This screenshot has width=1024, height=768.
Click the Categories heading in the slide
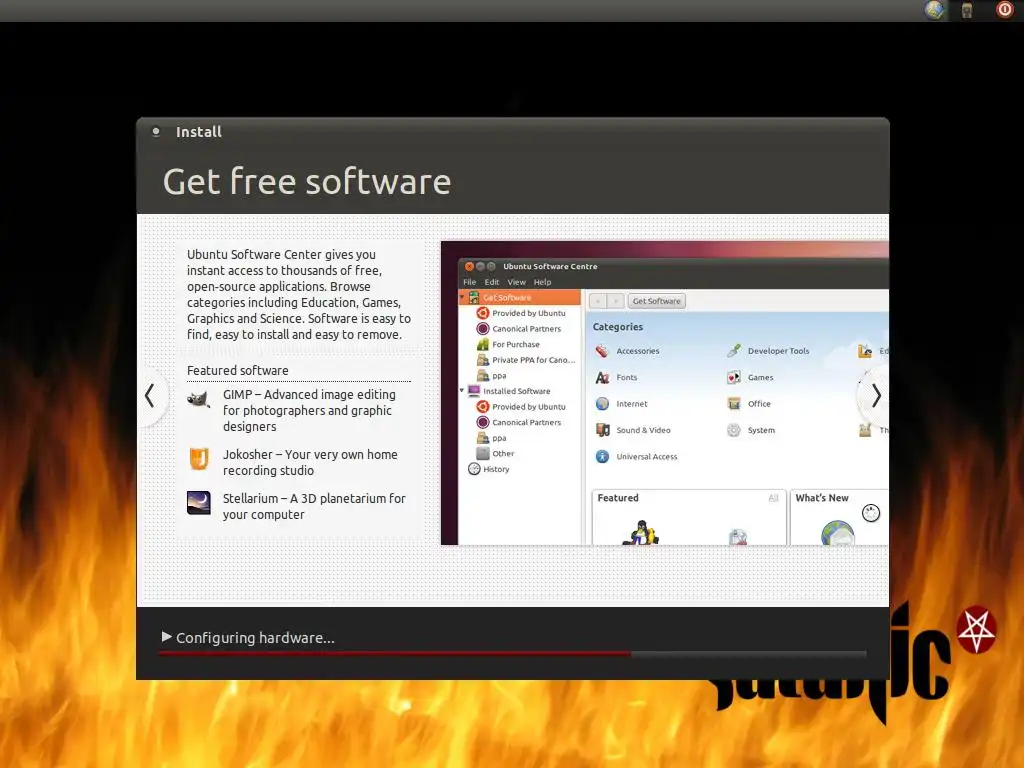(x=618, y=327)
